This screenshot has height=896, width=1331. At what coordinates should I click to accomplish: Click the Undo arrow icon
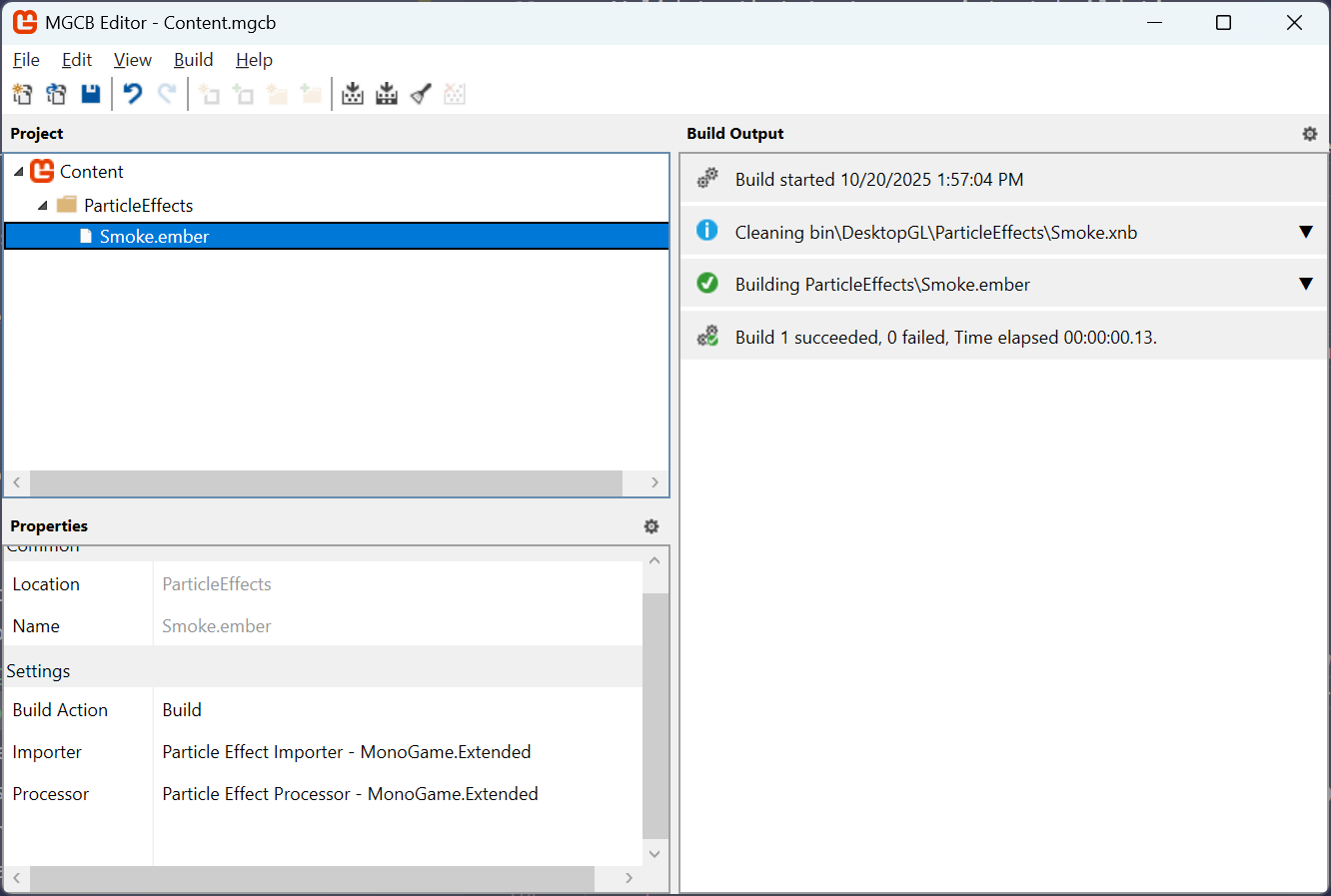[x=133, y=94]
